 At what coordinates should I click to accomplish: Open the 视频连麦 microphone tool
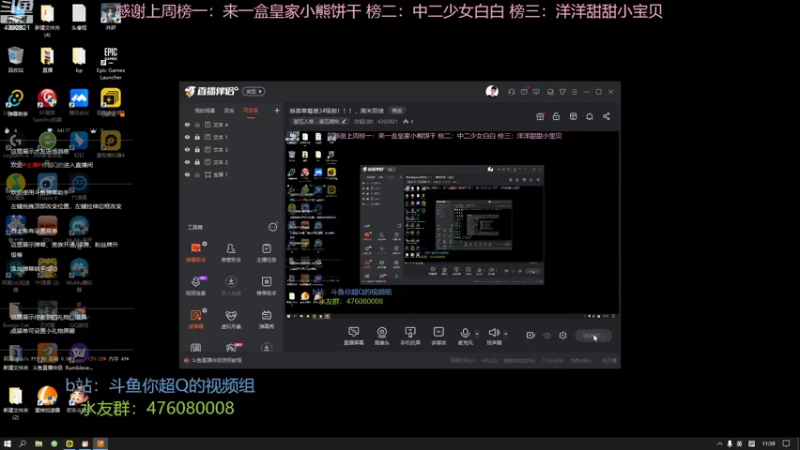coord(196,286)
